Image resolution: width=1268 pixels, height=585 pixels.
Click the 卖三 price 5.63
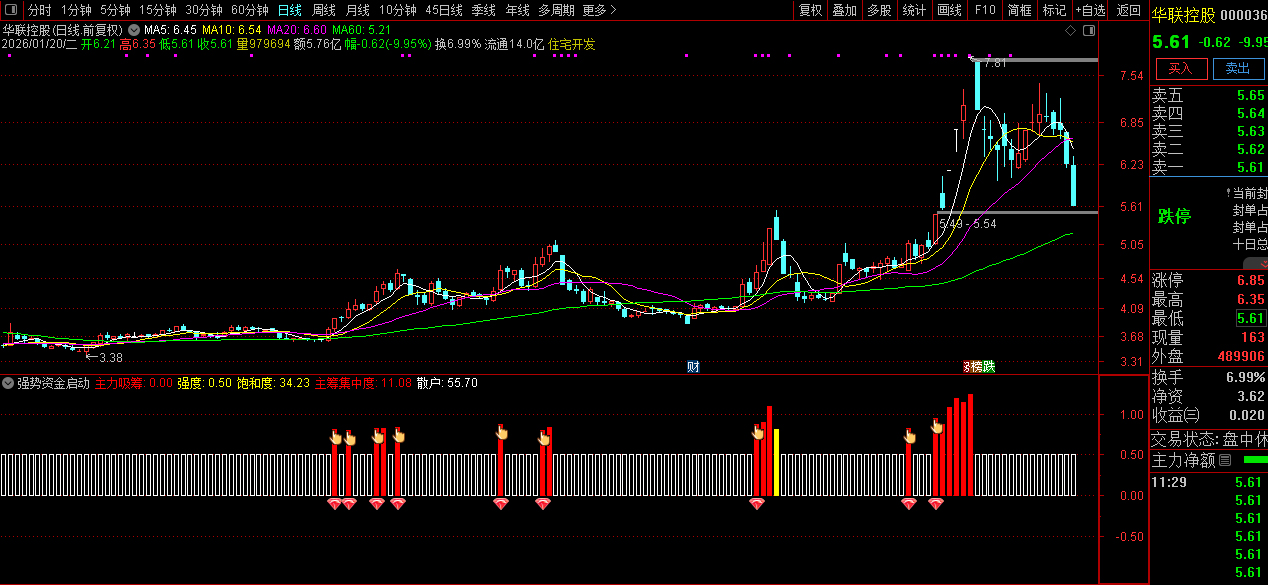click(1250, 131)
